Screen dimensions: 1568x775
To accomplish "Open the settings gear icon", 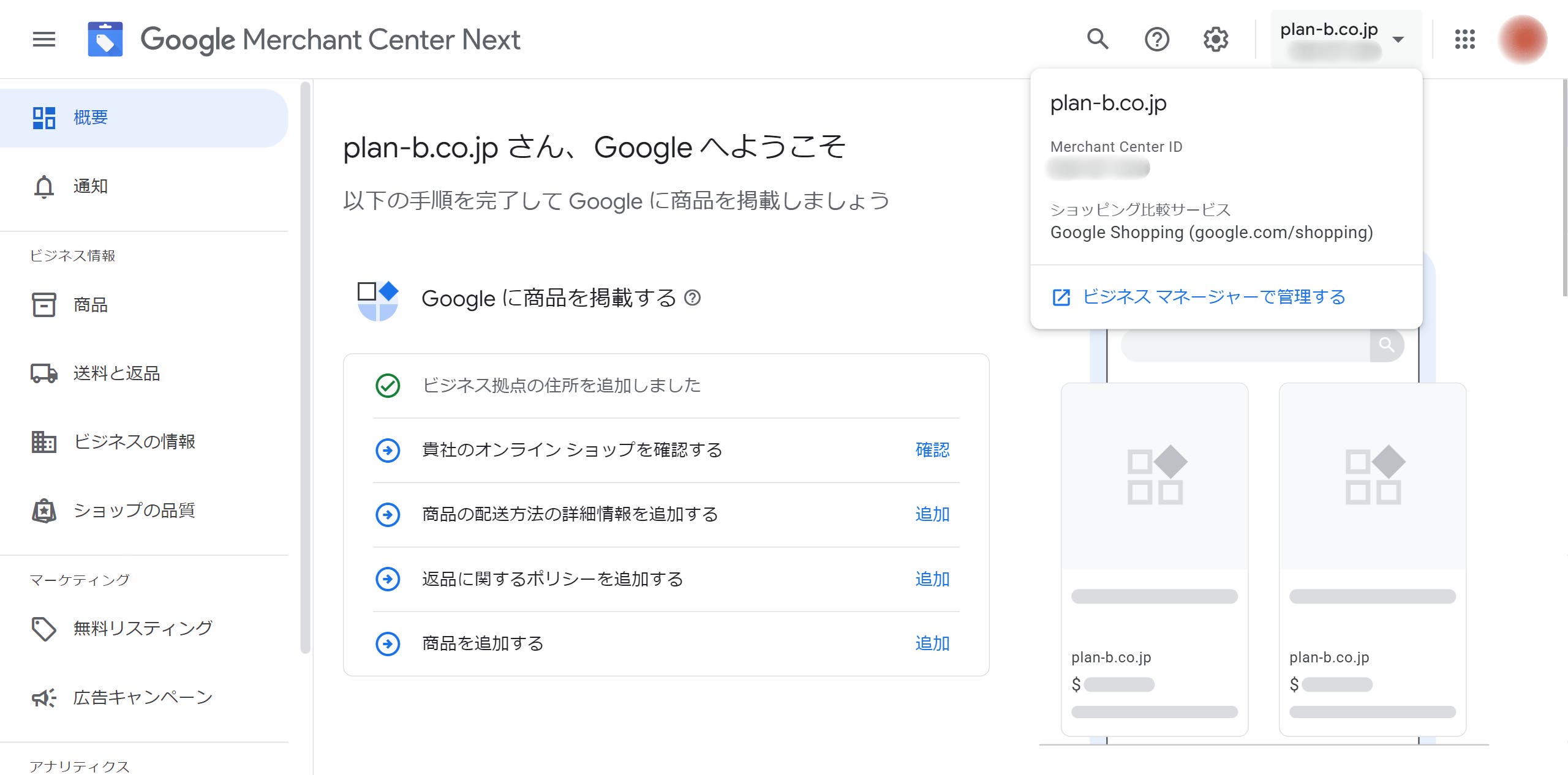I will (1215, 39).
